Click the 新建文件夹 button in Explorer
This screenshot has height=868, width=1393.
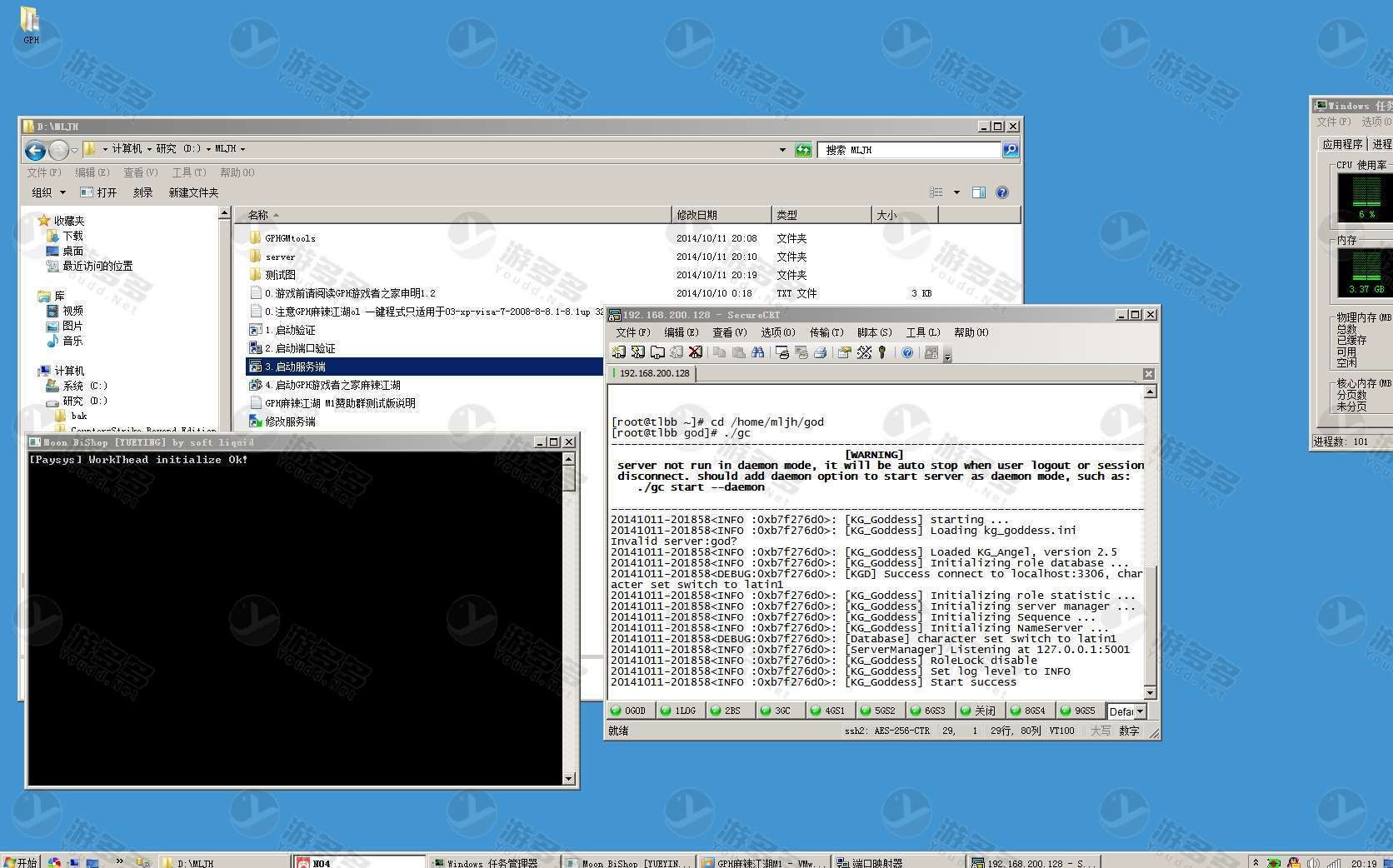pyautogui.click(x=193, y=192)
